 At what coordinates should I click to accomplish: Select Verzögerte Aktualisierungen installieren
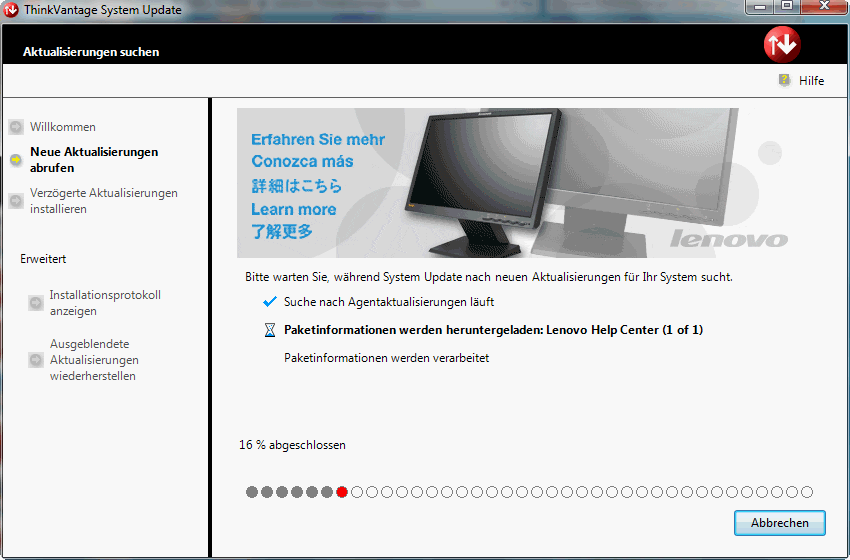click(x=104, y=201)
